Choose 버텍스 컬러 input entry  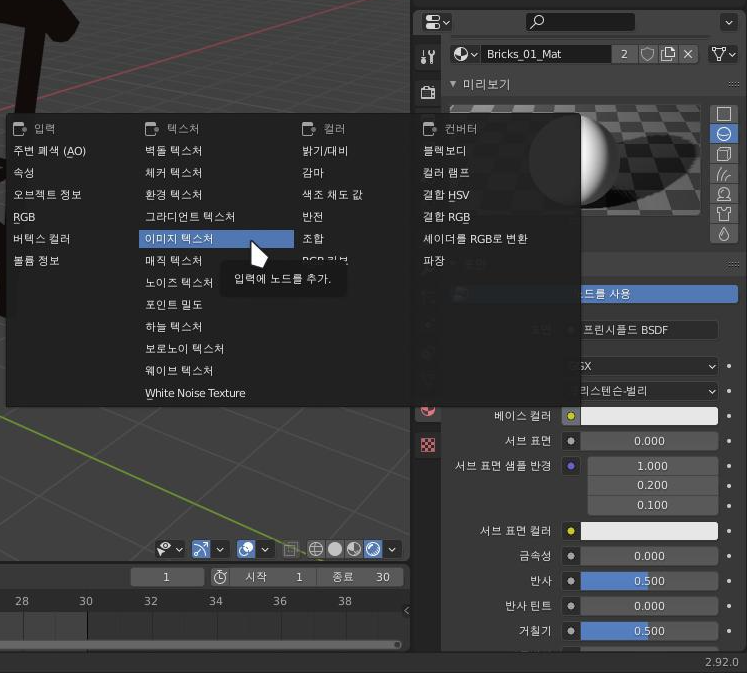pyautogui.click(x=71, y=239)
